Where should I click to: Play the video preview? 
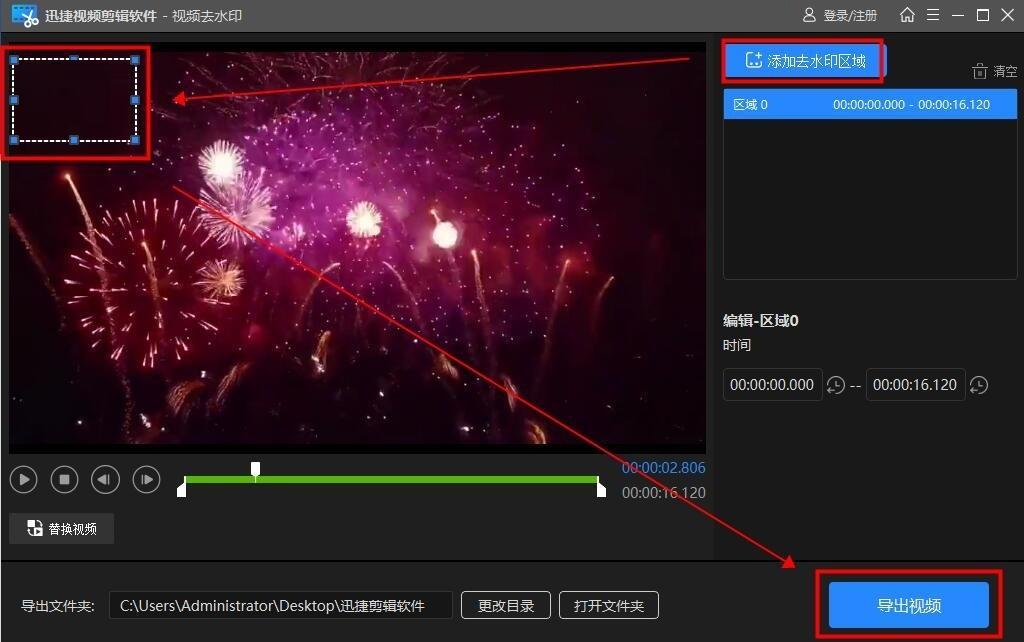tap(24, 480)
